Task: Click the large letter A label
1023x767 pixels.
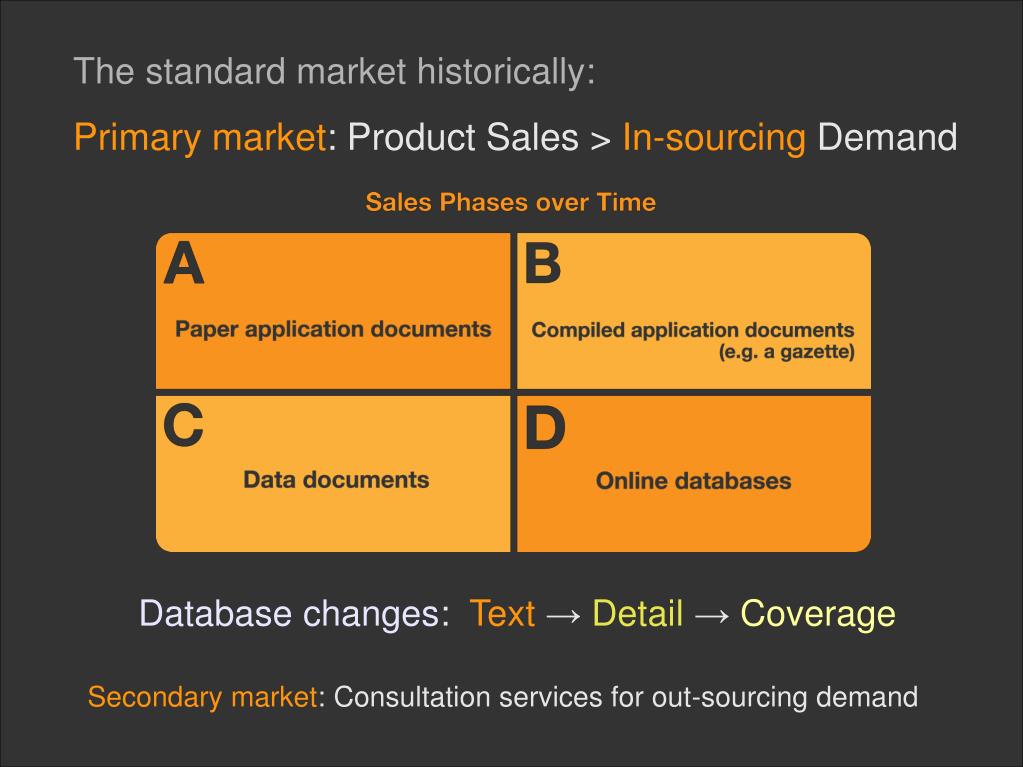Action: point(184,263)
